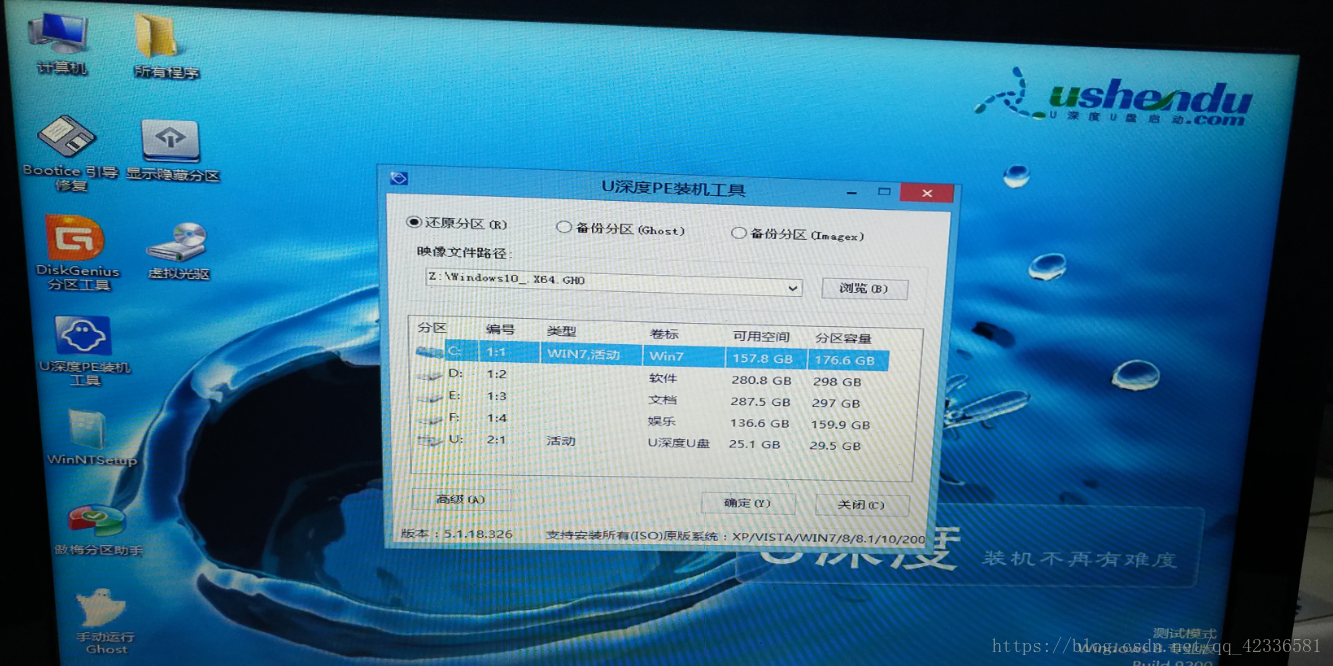This screenshot has width=1333, height=666.
Task: Close the dialog with red X
Action: pyautogui.click(x=927, y=192)
